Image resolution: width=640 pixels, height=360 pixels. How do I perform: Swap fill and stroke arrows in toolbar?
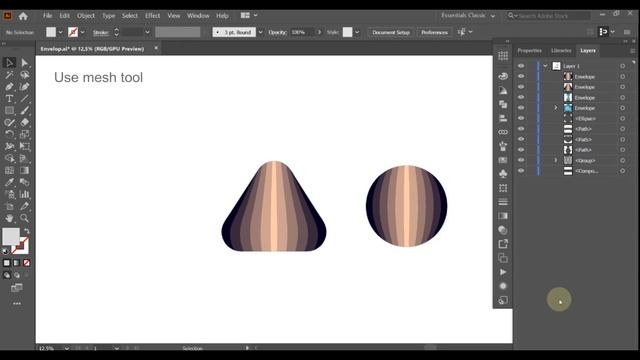click(27, 231)
